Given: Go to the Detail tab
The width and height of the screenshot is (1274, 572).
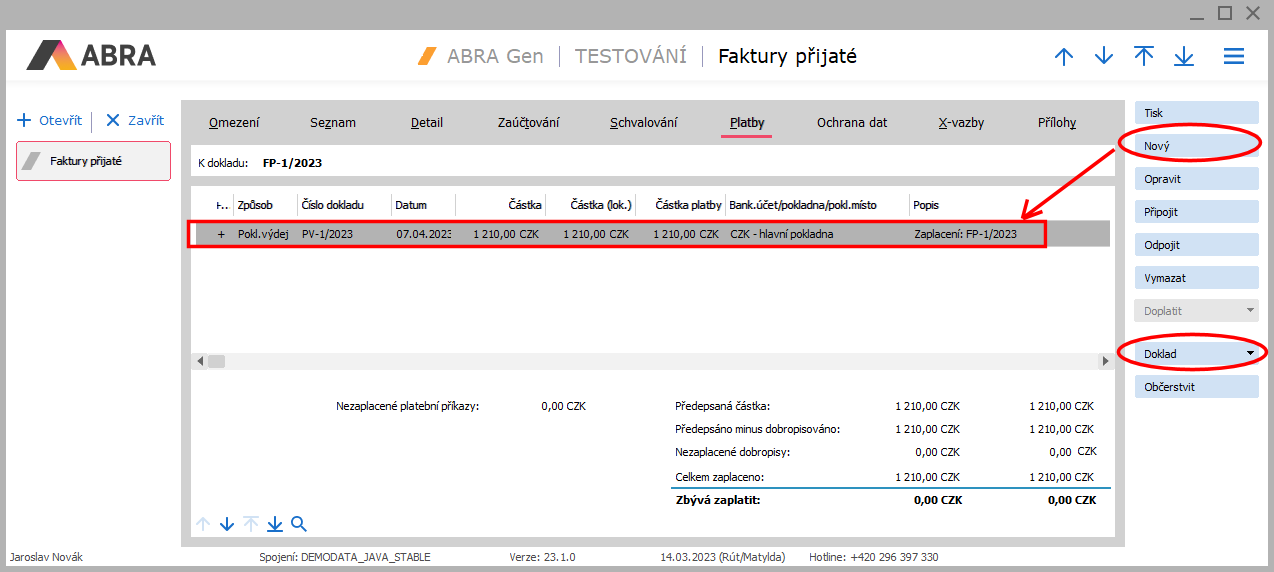Looking at the screenshot, I should 427,123.
